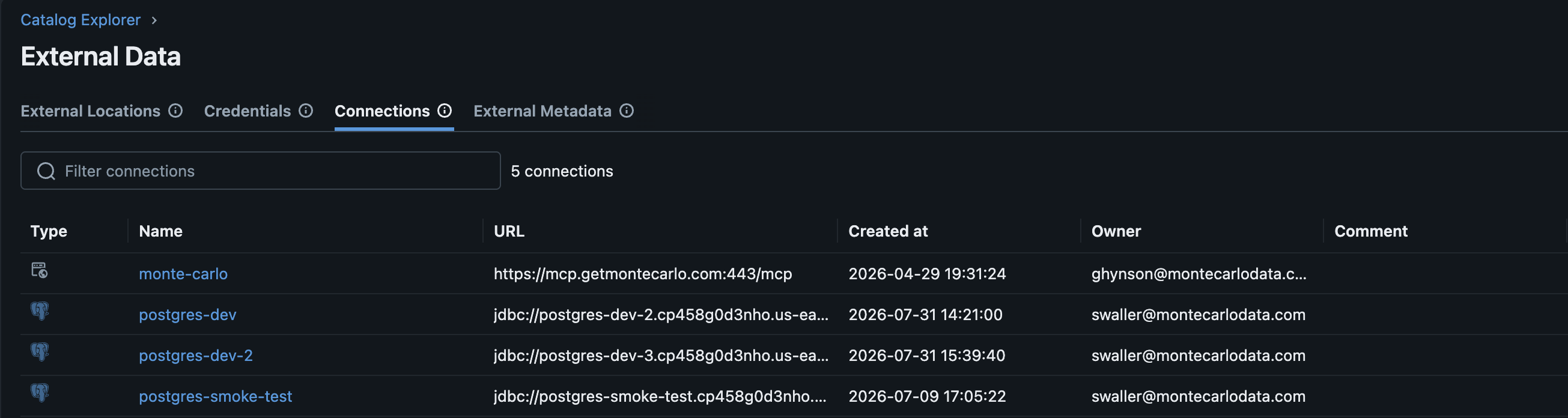Click the PostgreSQL icon for postgres-smoke-test
The image size is (1568, 418).
click(x=40, y=392)
